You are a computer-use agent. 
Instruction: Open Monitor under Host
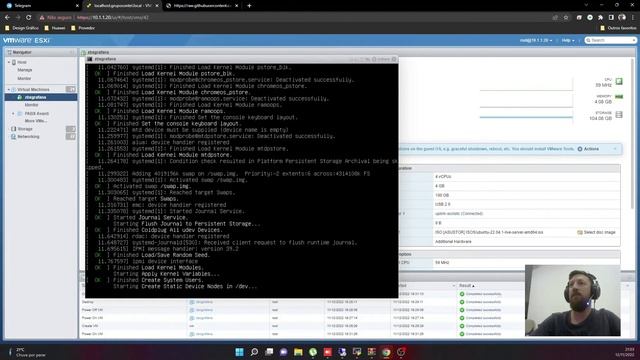[x=24, y=78]
